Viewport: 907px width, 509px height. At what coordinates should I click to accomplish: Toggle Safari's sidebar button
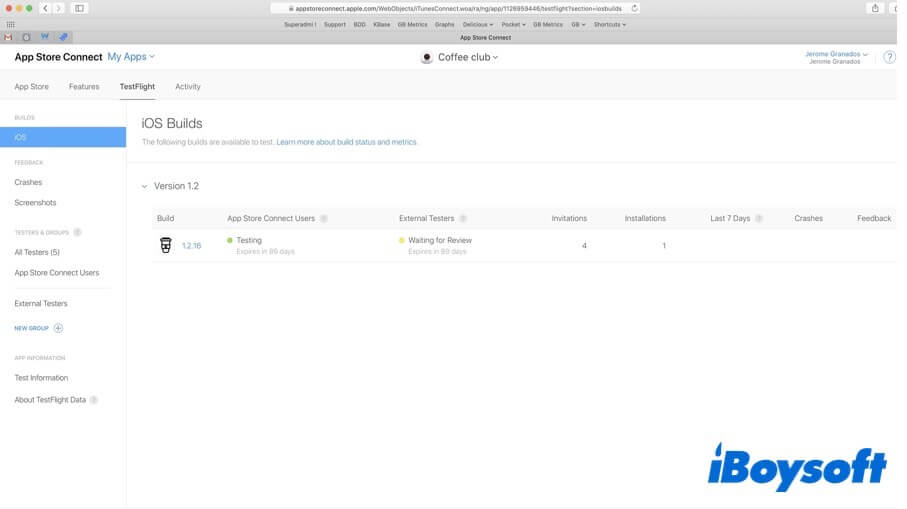coord(79,8)
